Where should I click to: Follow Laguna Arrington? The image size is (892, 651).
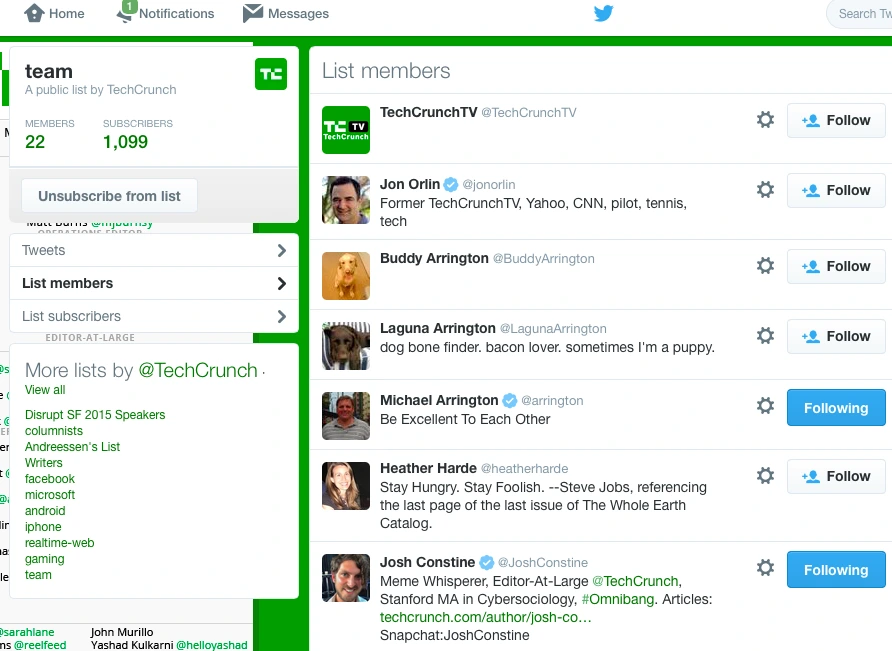coord(836,336)
